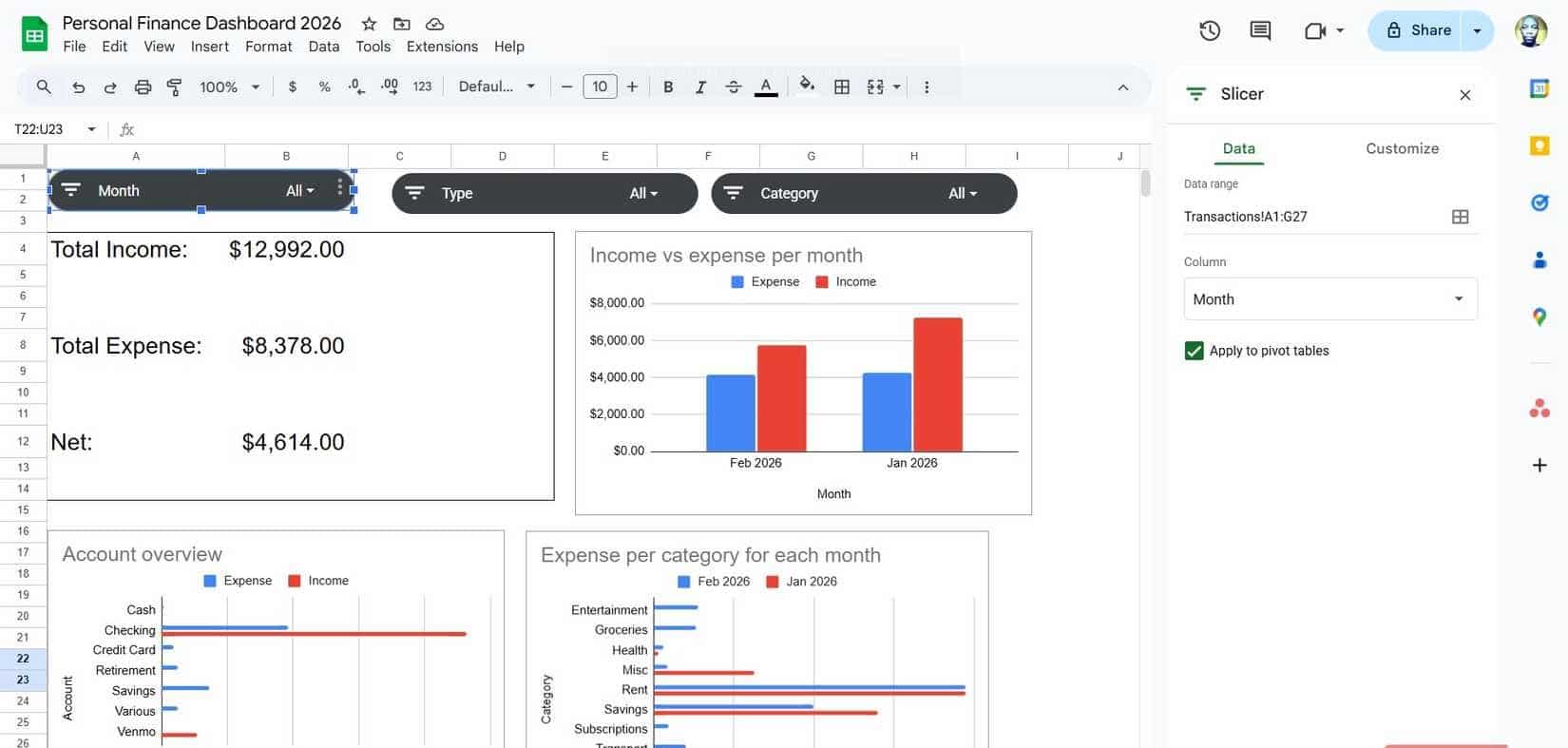Open Google Maps side panel
The image size is (1568, 748).
[x=1539, y=317]
